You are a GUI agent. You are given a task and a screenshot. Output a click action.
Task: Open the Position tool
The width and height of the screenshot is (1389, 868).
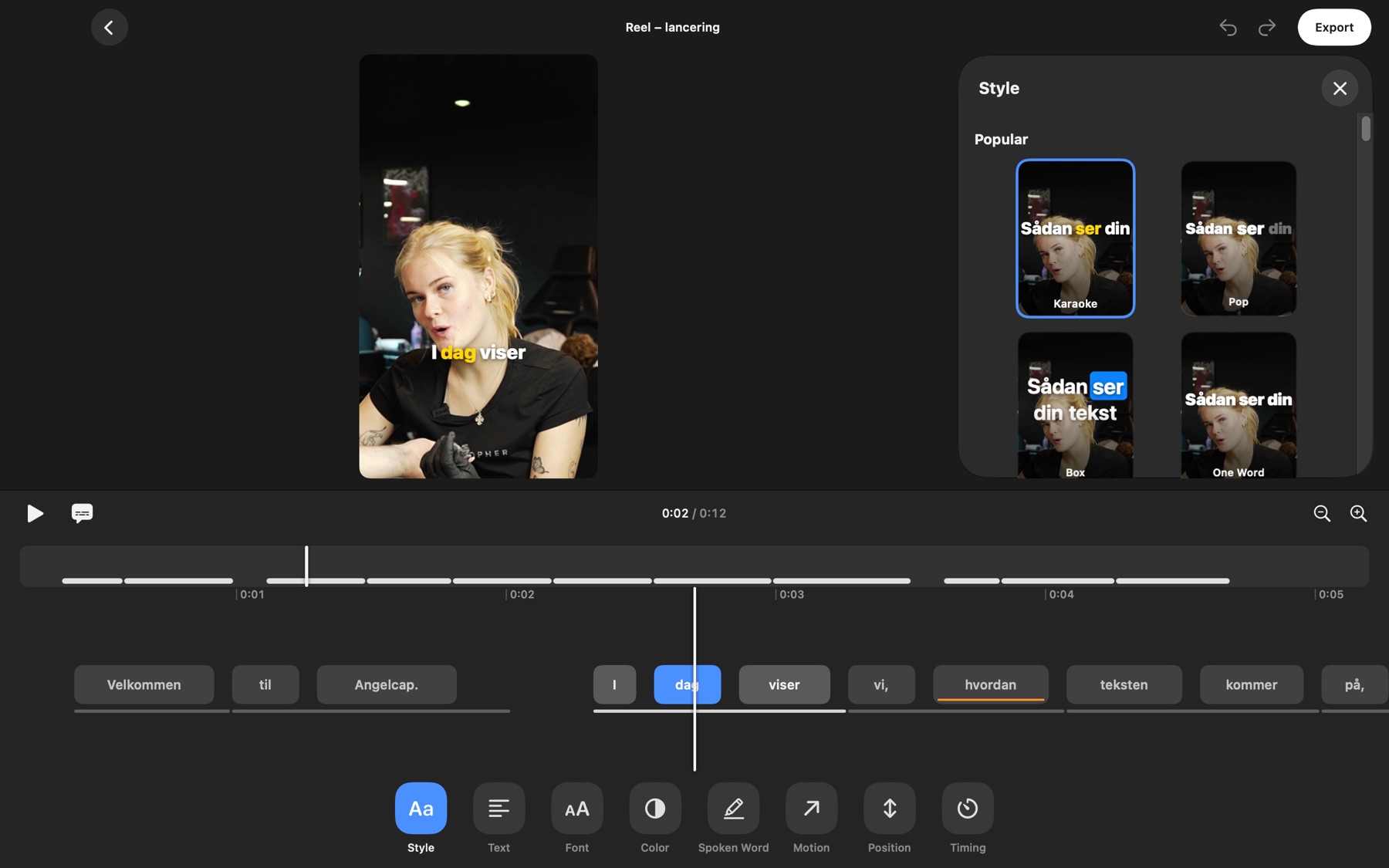coord(890,809)
